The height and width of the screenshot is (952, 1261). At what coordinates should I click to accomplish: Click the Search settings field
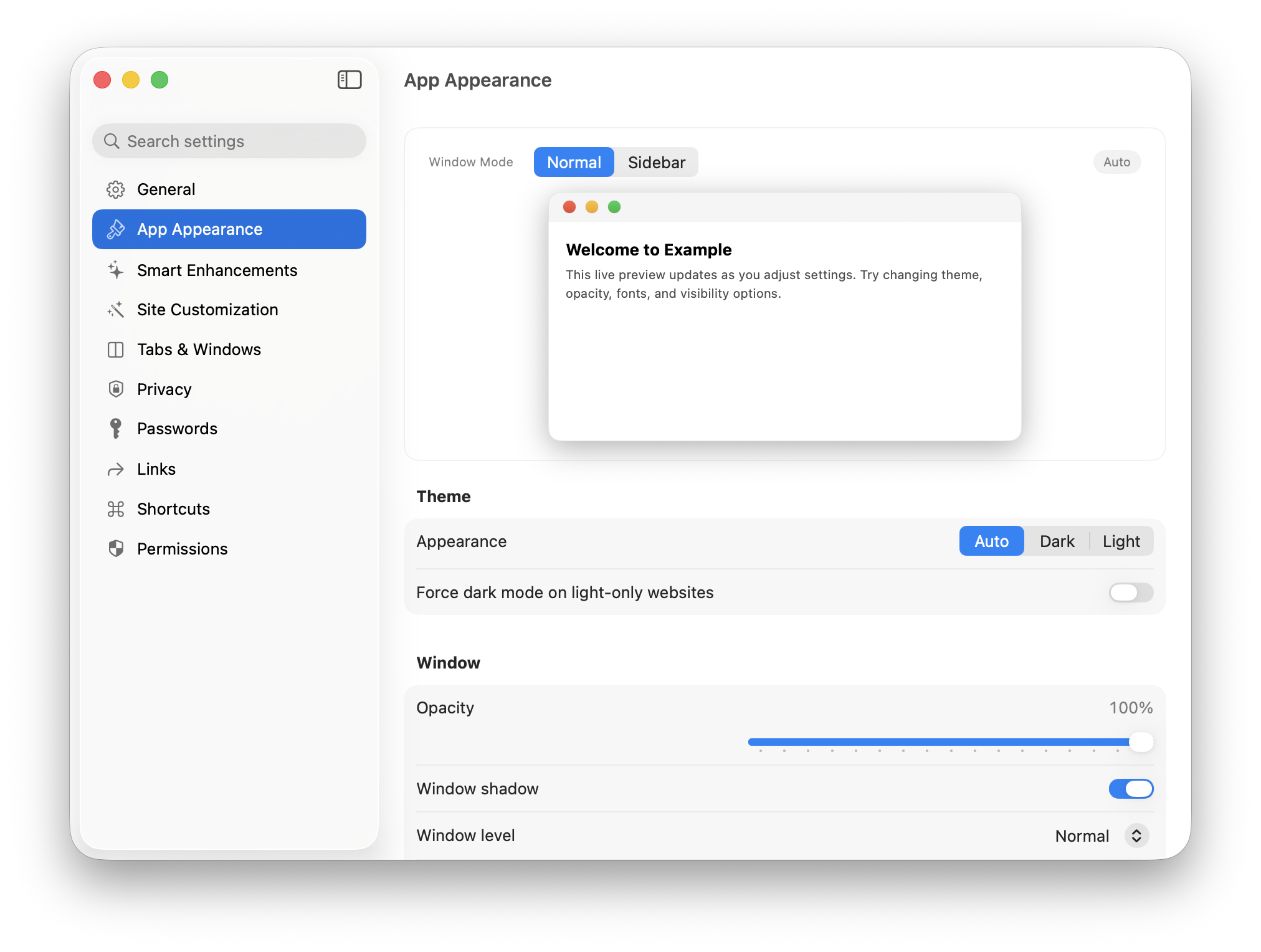[229, 141]
